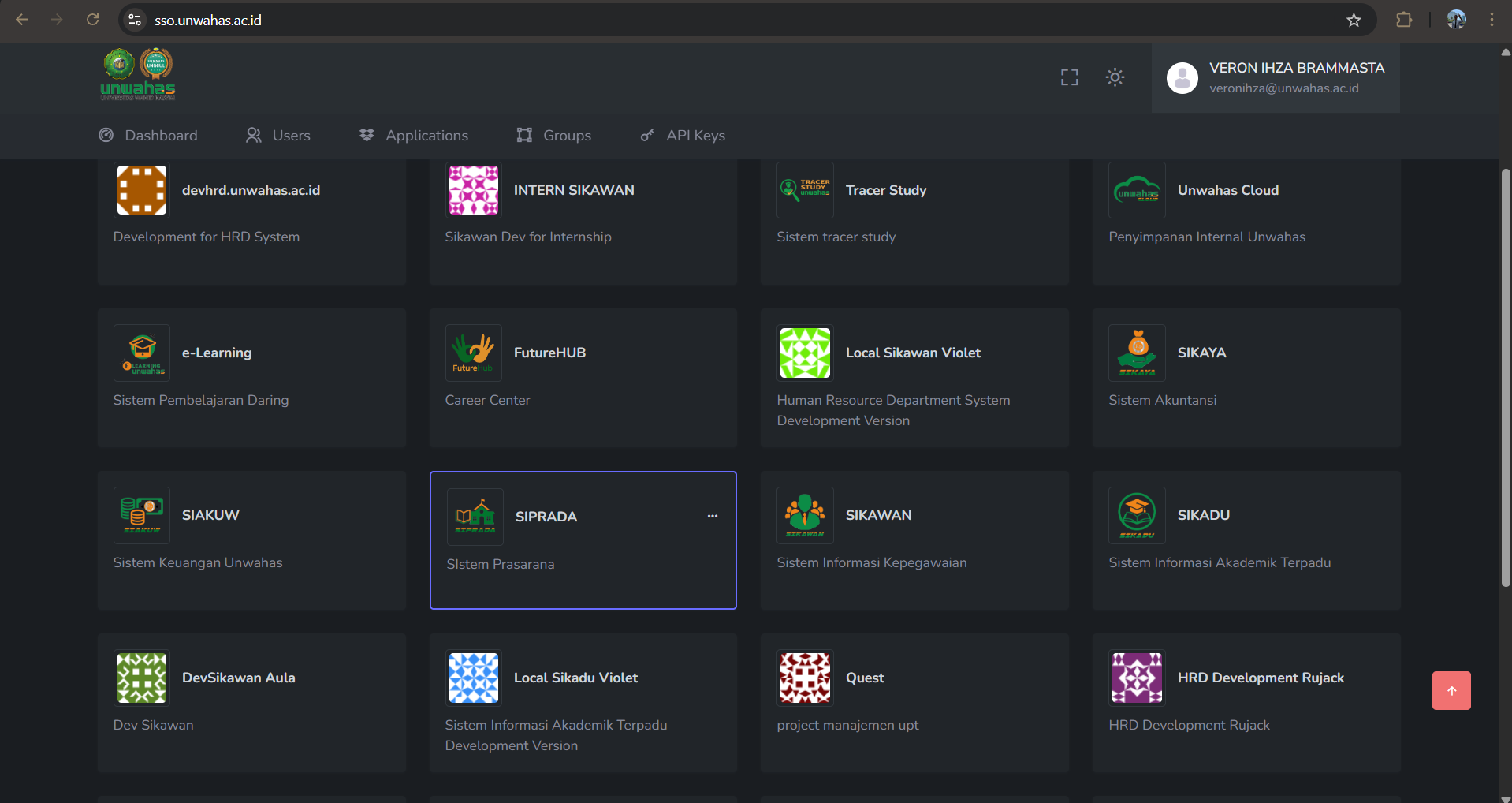Viewport: 1512px width, 803px height.
Task: Click the FutureHUB career center icon
Action: [473, 353]
